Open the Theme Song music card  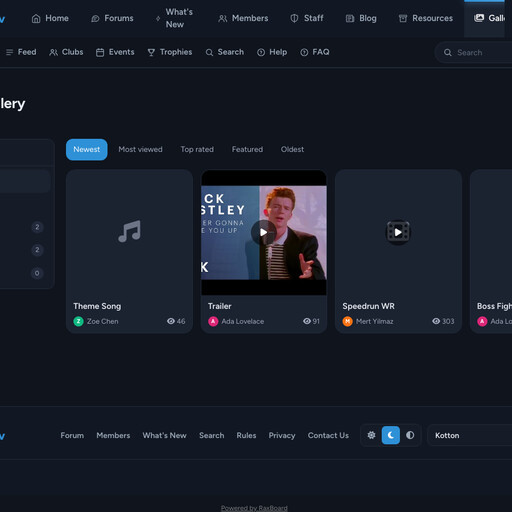(129, 251)
